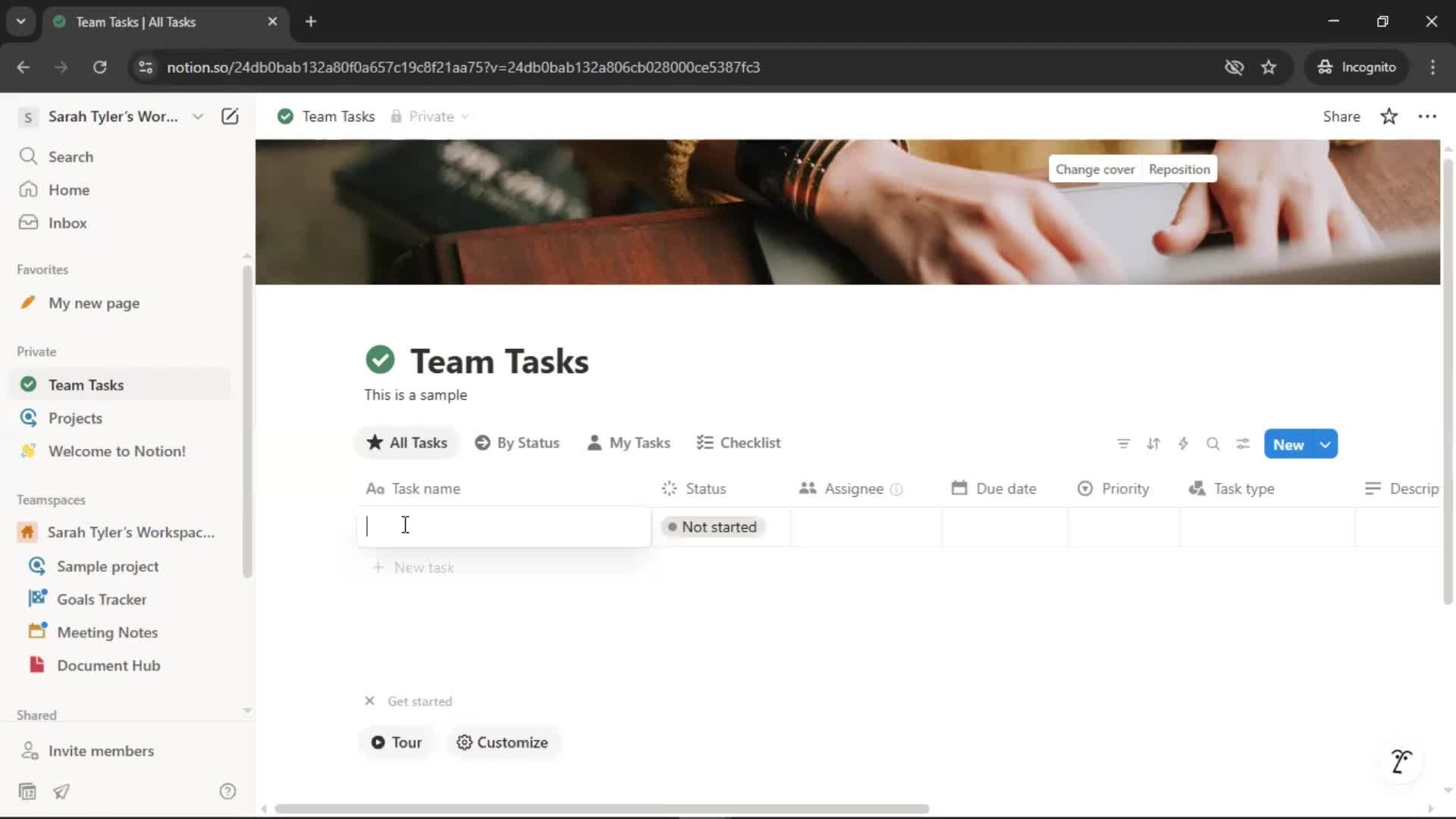Click database search magnifier icon
Viewport: 1456px width, 819px height.
(1213, 444)
